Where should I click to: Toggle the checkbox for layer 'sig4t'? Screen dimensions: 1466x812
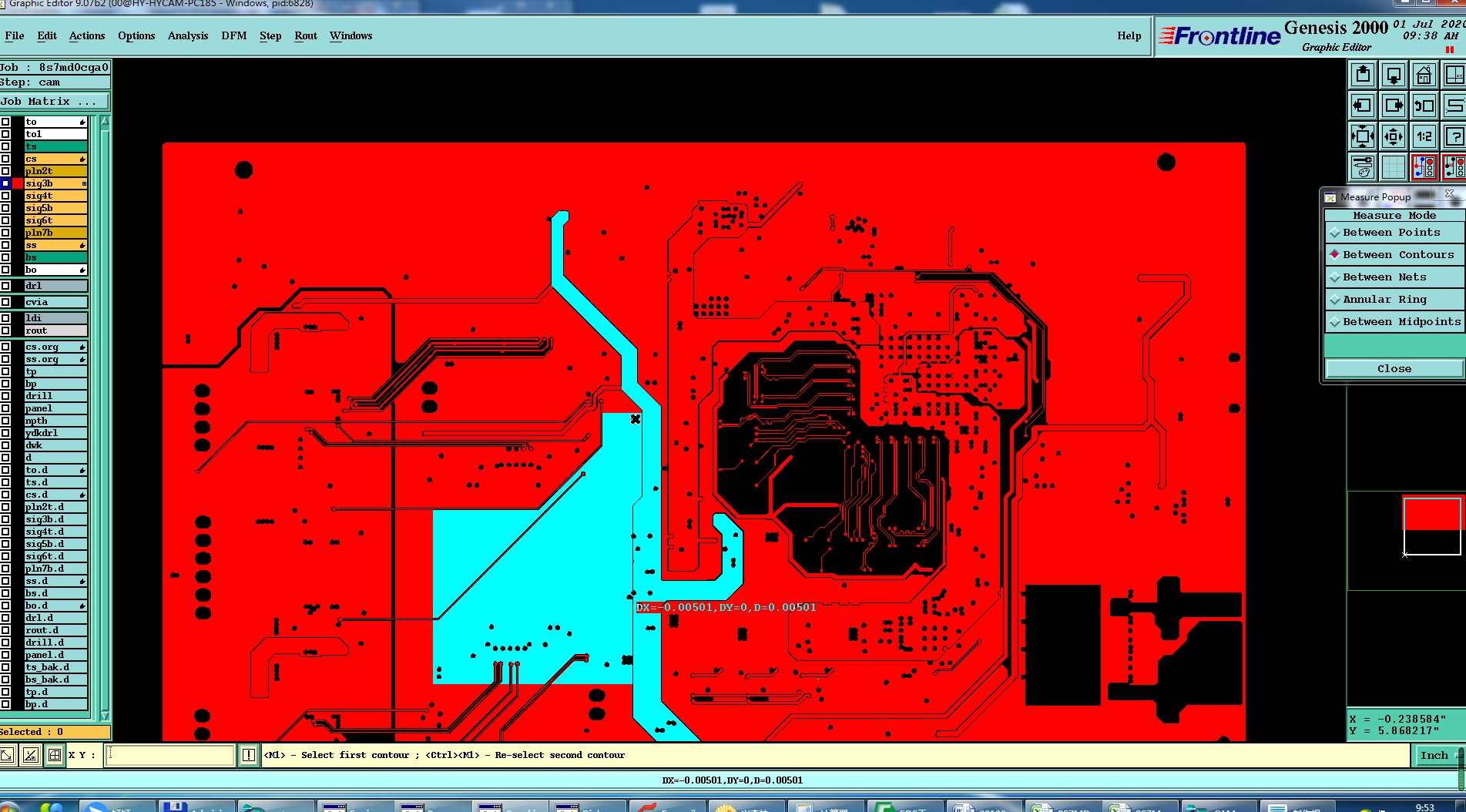[5, 196]
